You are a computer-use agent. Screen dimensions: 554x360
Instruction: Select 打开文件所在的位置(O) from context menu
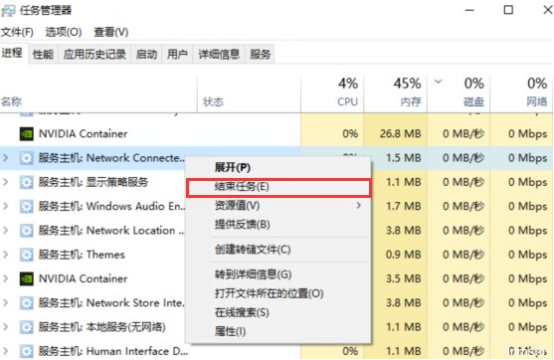click(x=269, y=293)
